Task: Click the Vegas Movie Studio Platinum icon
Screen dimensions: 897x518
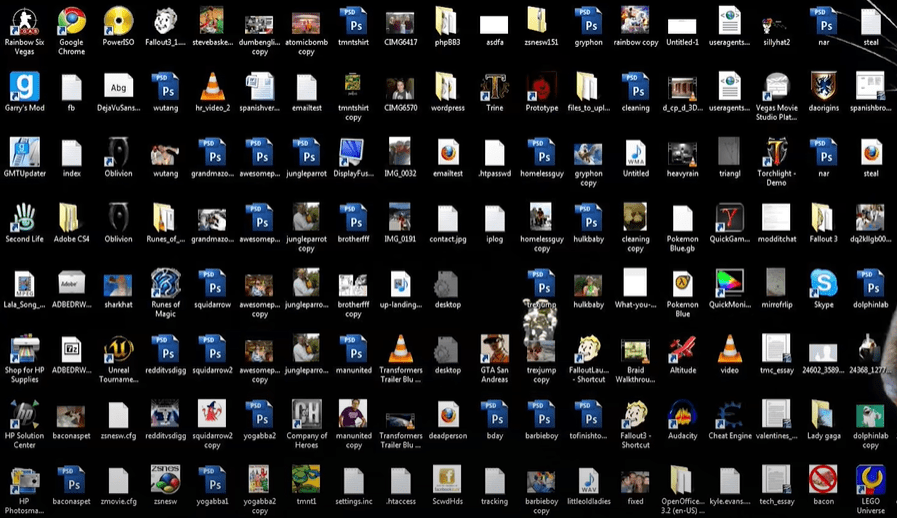Action: point(776,87)
